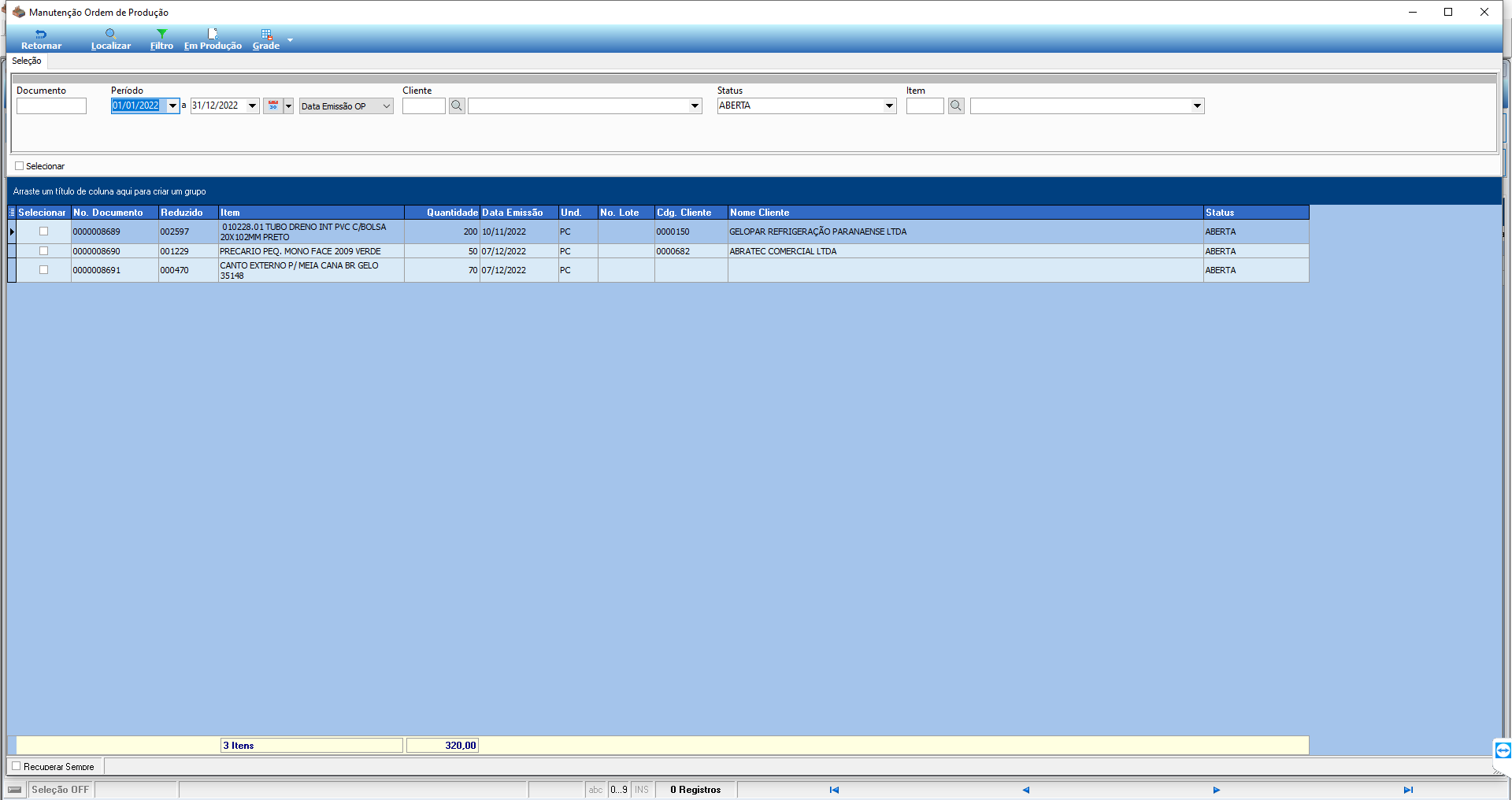The image size is (1512, 800).
Task: Click the Selecionar column header
Action: (43, 213)
